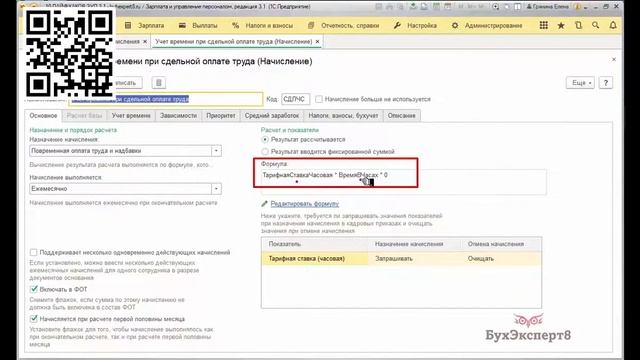Open the history clipboard icon
This screenshot has width=640, height=360.
(x=578, y=25)
